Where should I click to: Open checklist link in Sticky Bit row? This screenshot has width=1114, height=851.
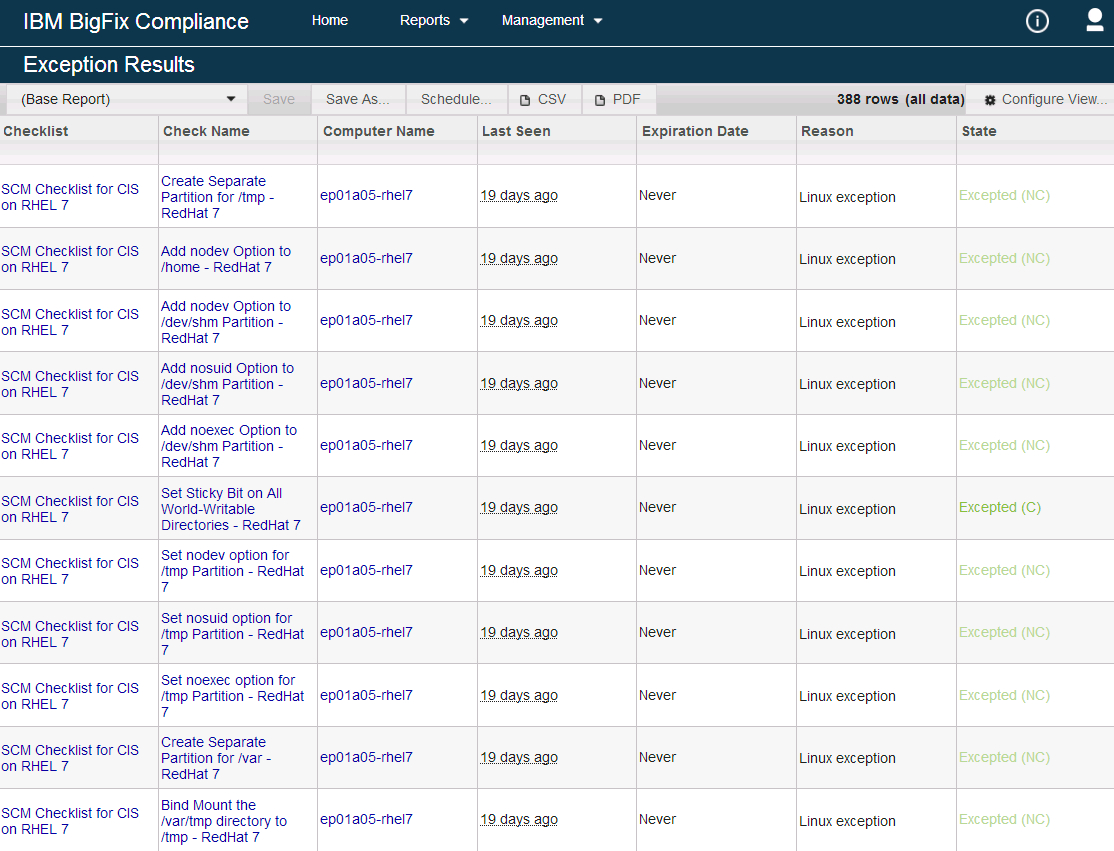pyautogui.click(x=70, y=509)
